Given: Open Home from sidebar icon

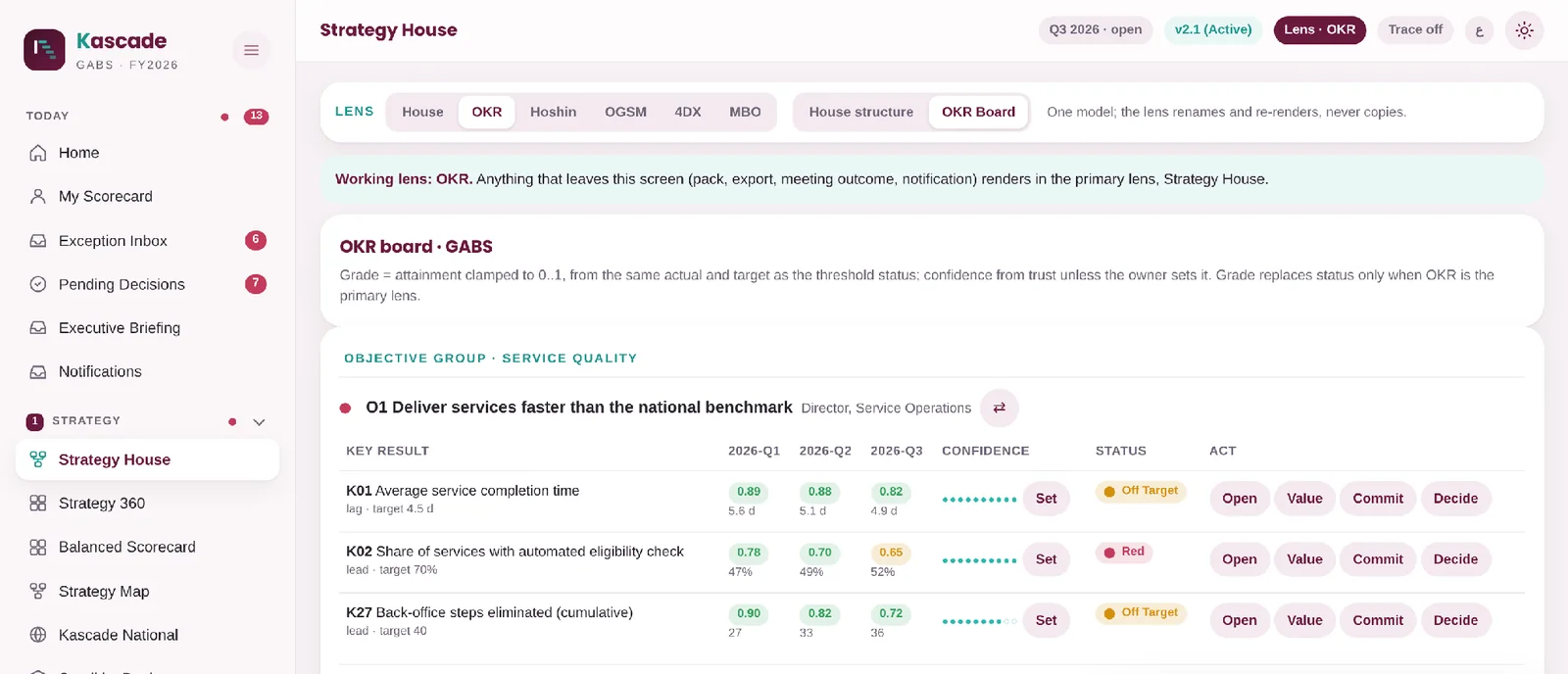Looking at the screenshot, I should point(38,153).
